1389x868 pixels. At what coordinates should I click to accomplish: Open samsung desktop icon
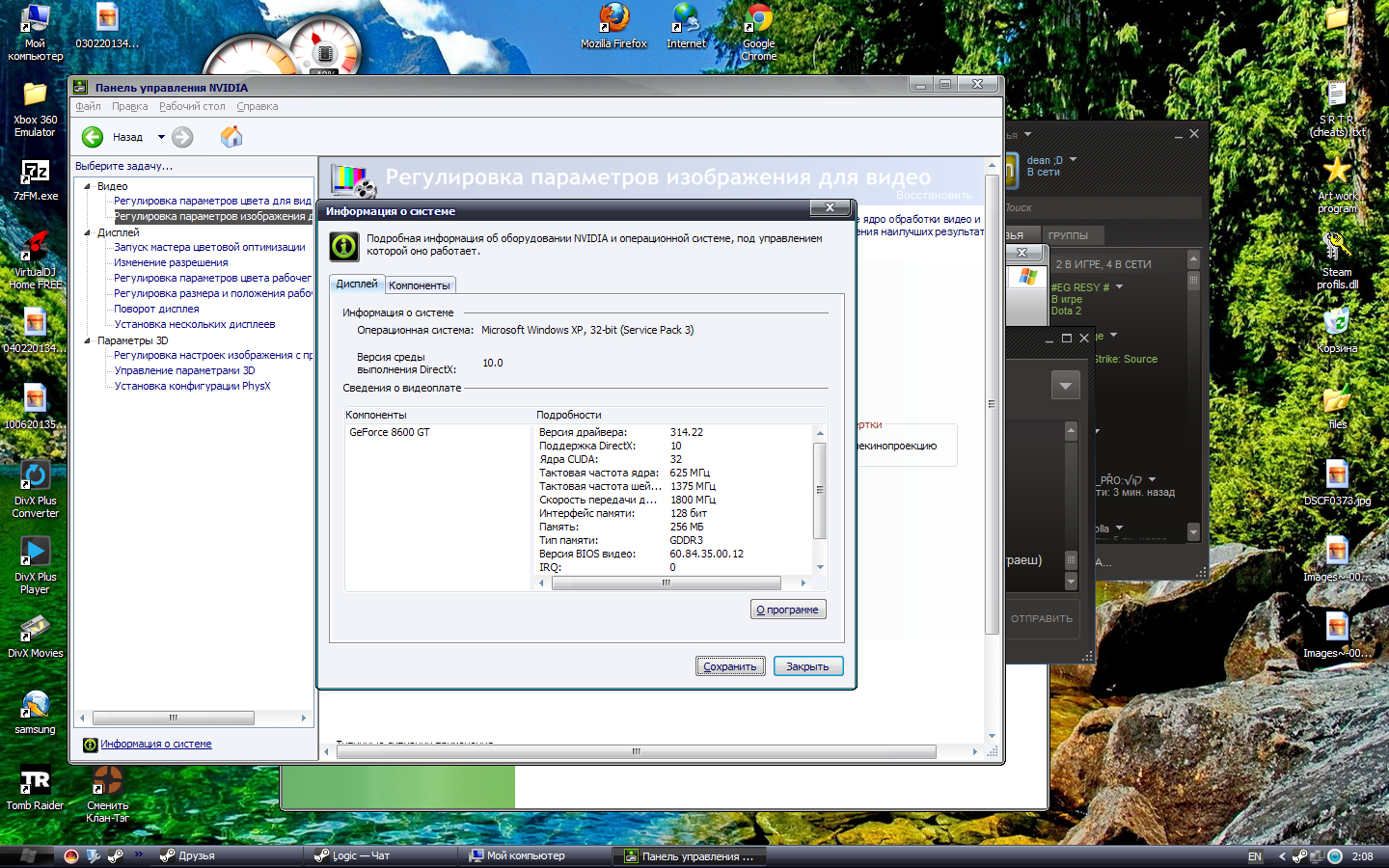tap(35, 713)
